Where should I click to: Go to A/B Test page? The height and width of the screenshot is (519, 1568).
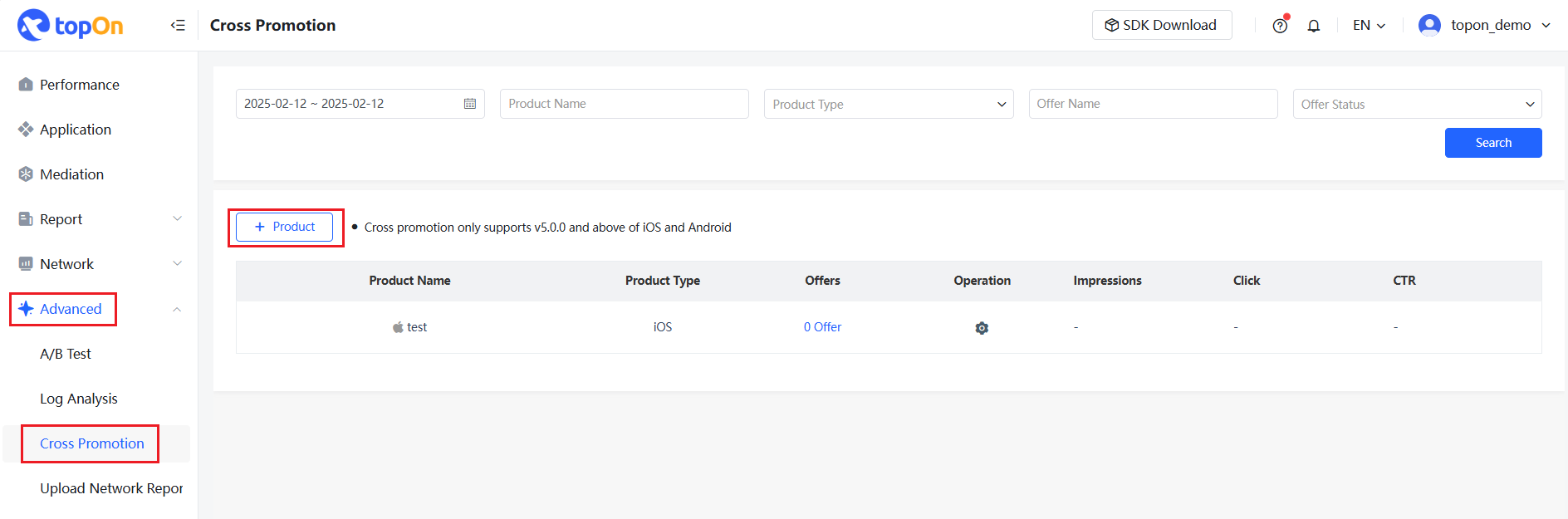point(66,354)
